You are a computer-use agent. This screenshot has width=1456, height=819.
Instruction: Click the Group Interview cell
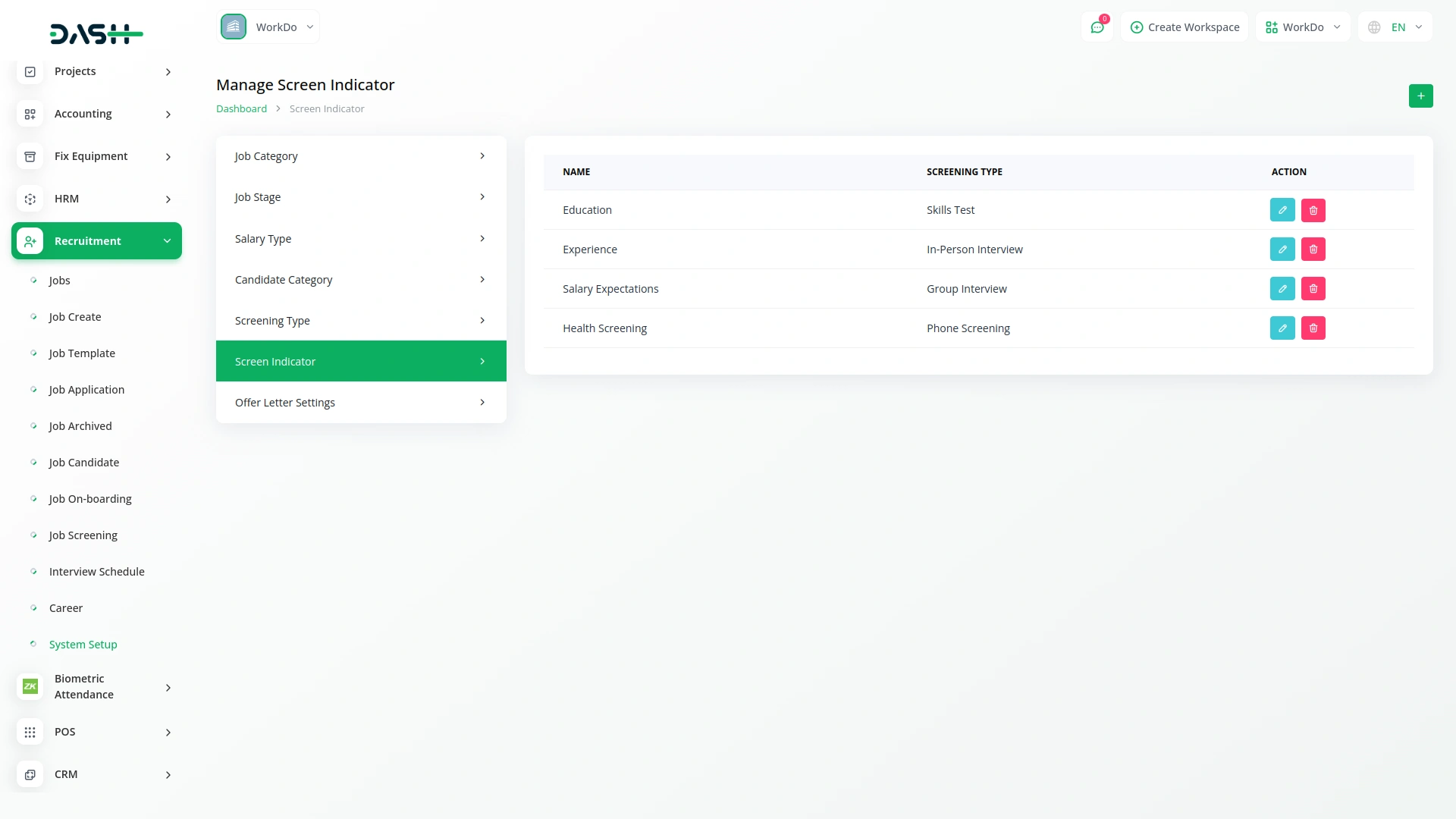967,289
